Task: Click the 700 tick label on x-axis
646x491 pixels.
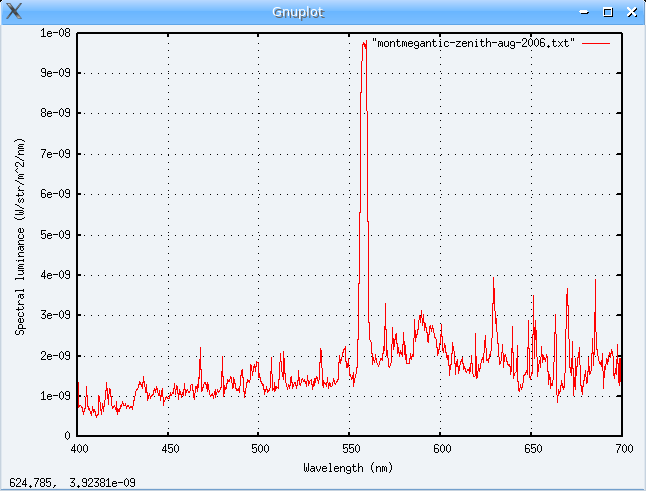Action: pyautogui.click(x=622, y=449)
